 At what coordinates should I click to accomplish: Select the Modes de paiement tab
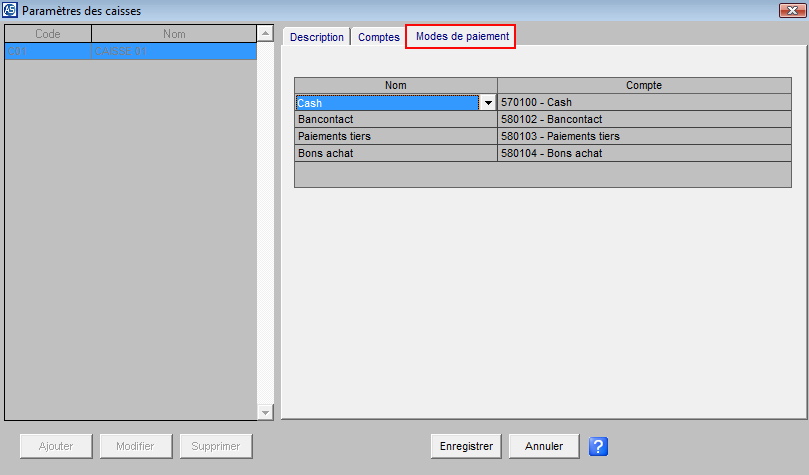pos(461,37)
